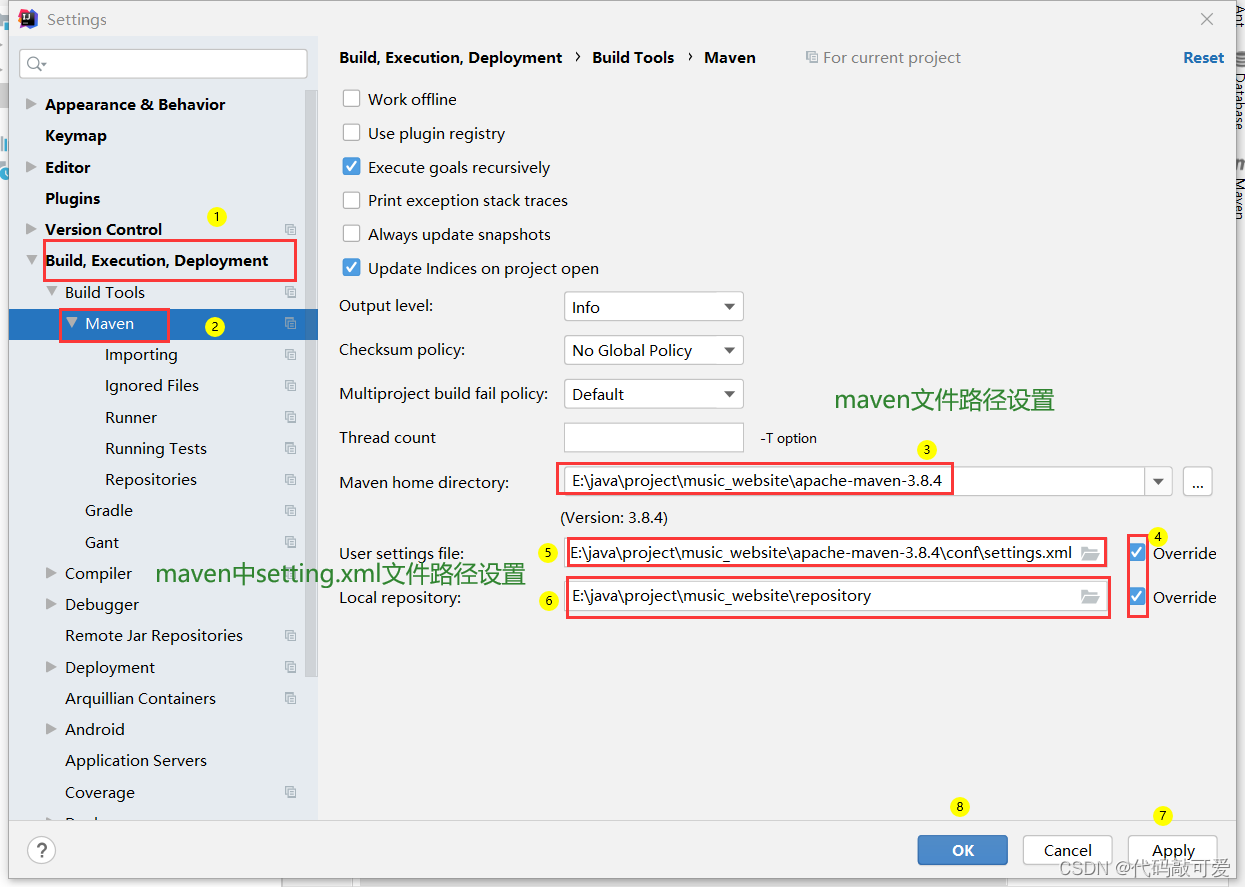The height and width of the screenshot is (887, 1245).
Task: Click the User settings file path field
Action: click(837, 553)
